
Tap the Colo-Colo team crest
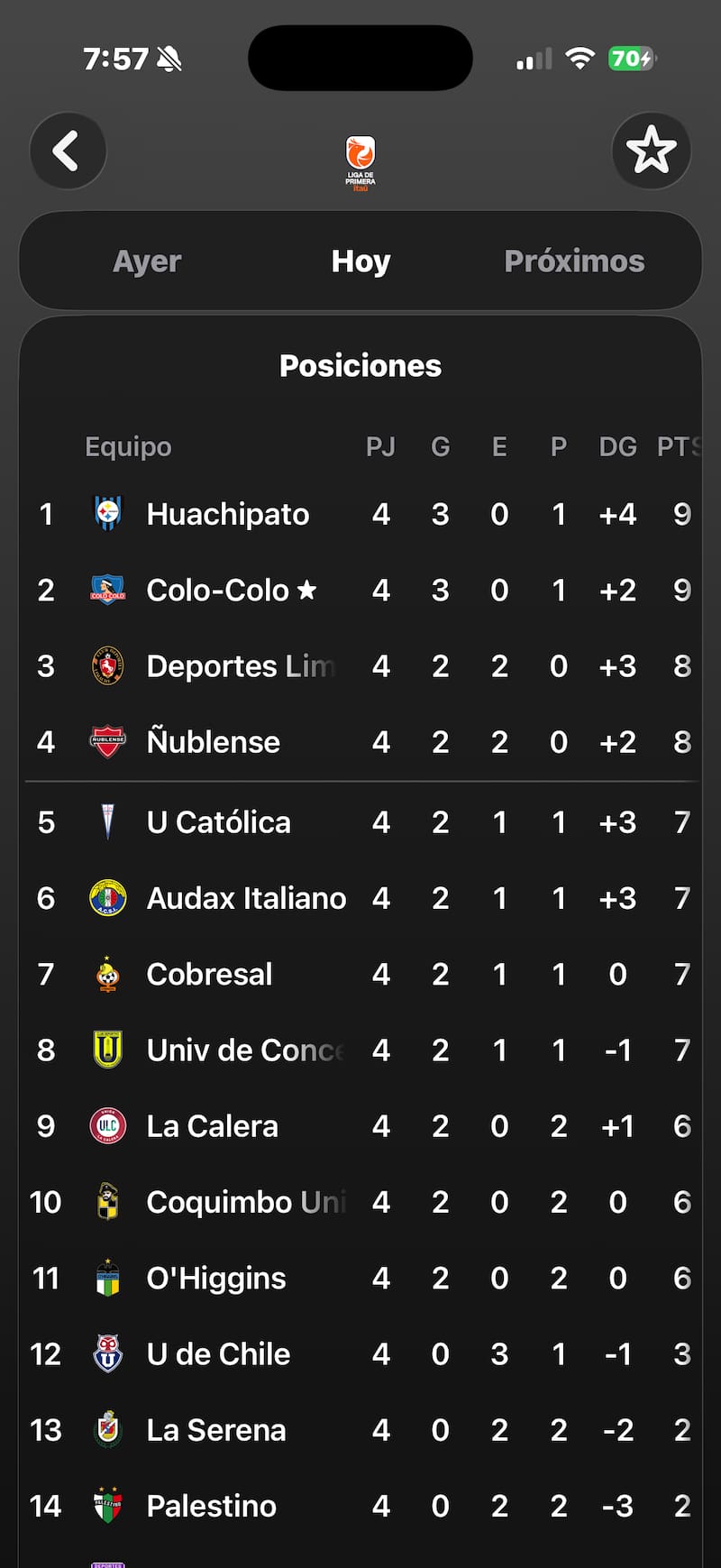(108, 590)
